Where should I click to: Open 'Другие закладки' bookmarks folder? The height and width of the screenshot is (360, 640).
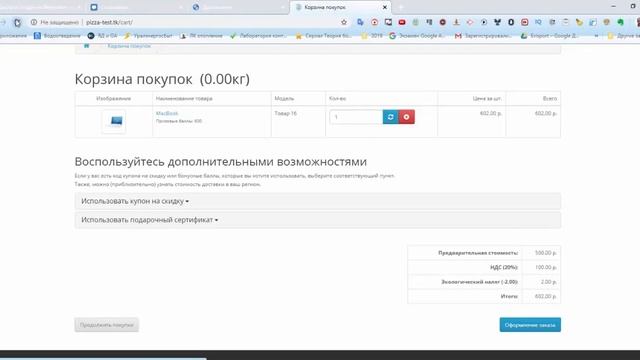[x=623, y=36]
